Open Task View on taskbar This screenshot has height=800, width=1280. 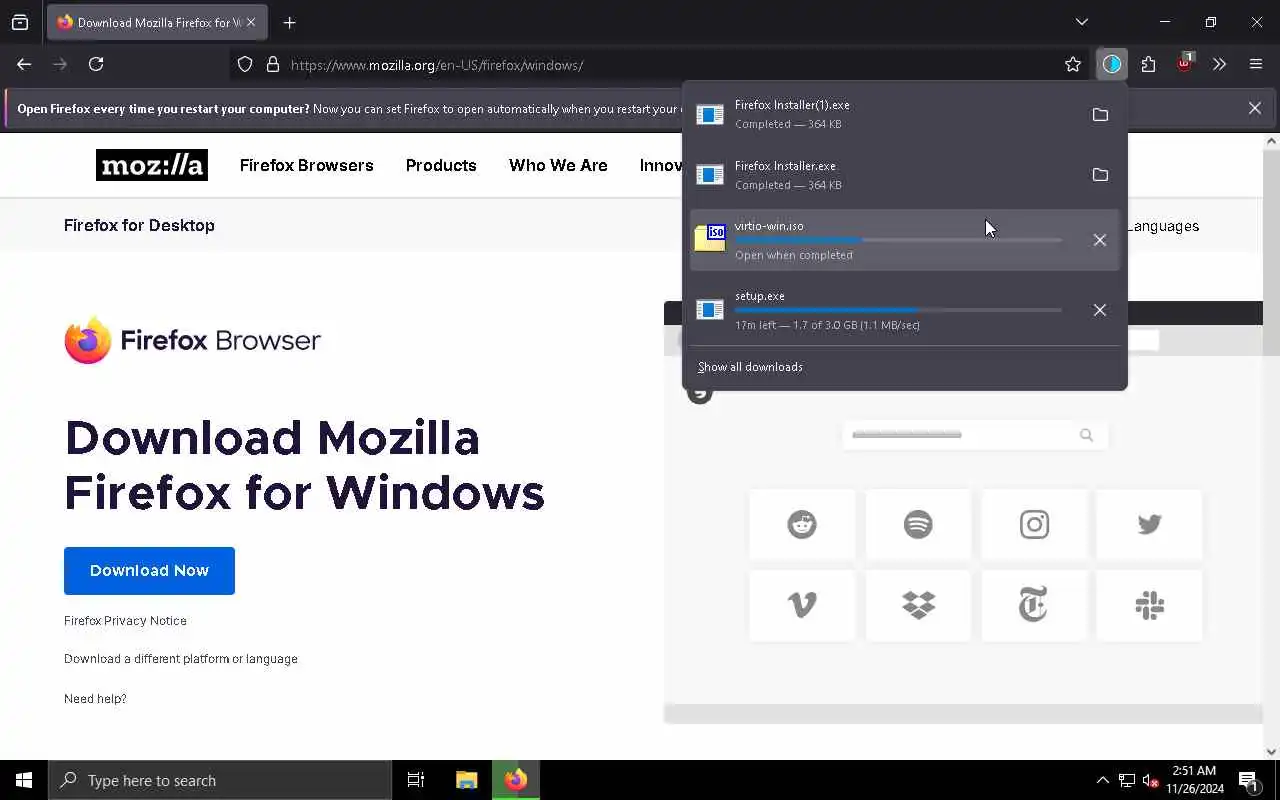point(416,780)
